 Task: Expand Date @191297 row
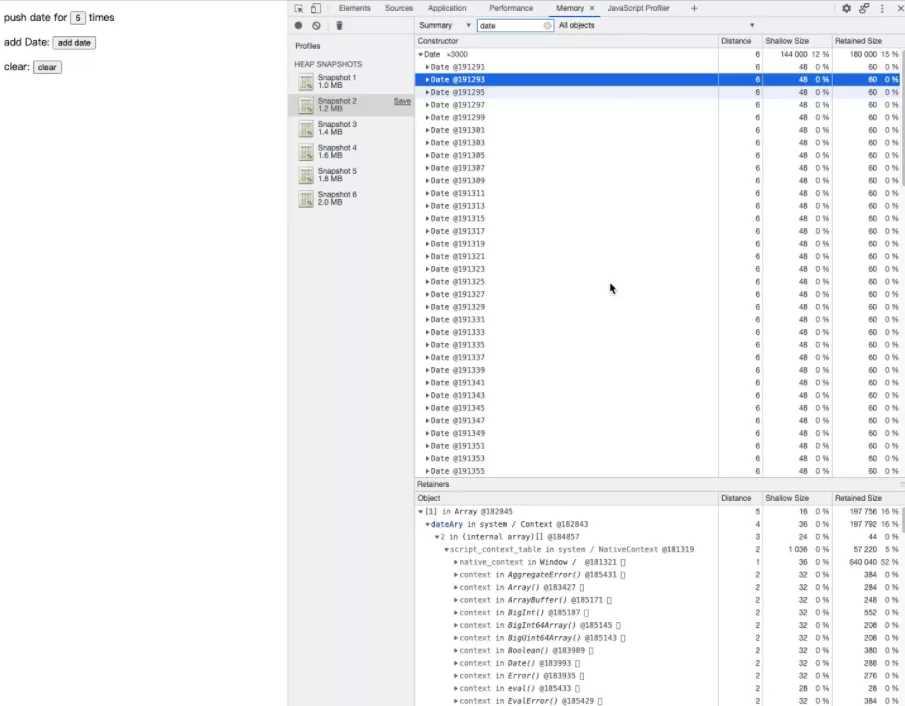tap(427, 105)
